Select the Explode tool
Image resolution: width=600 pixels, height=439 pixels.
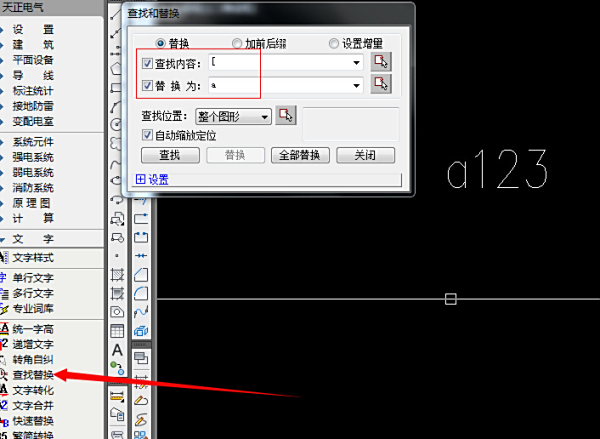(x=141, y=331)
